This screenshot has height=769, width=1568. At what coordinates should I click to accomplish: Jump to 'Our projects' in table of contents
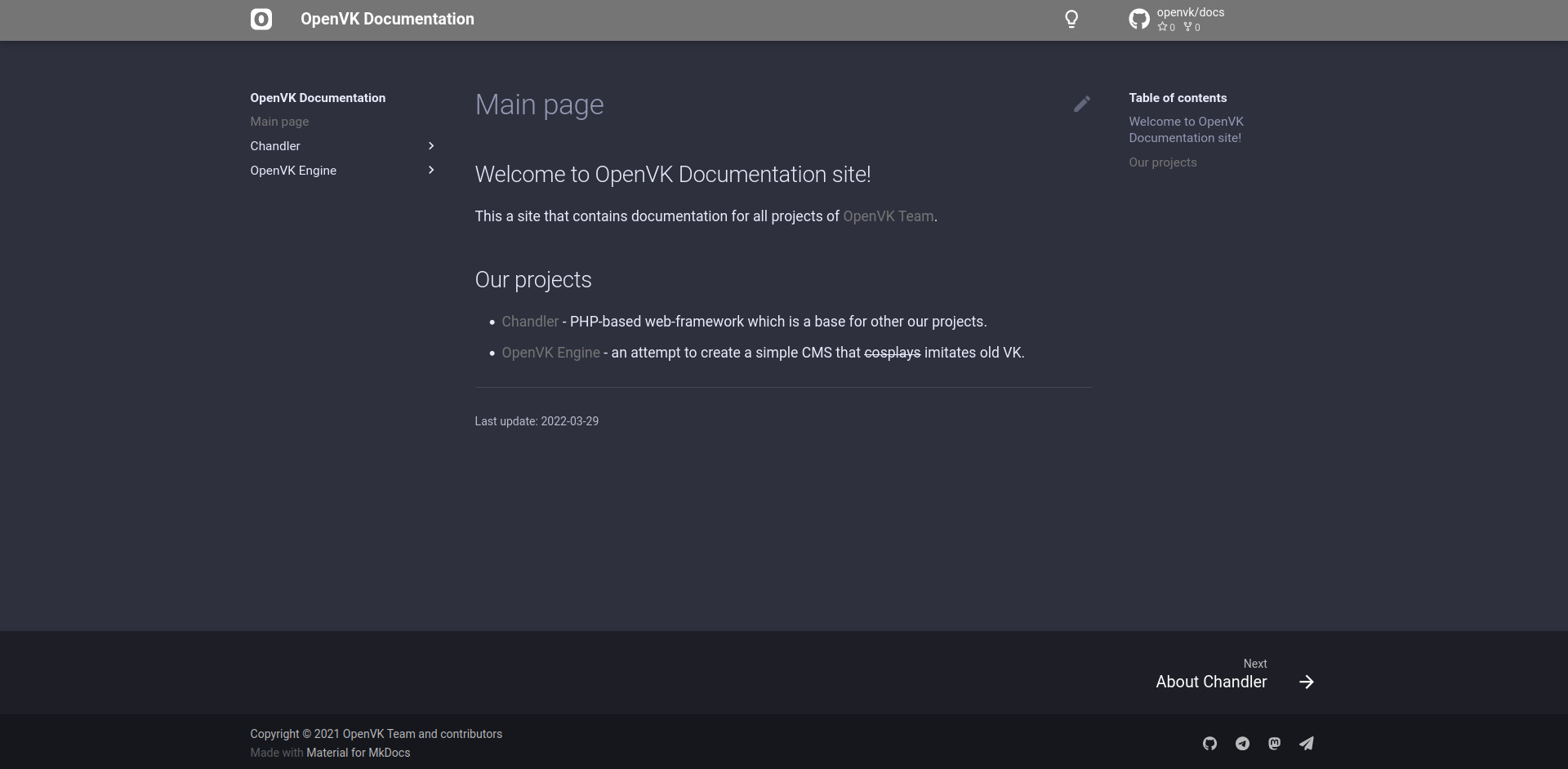coord(1162,162)
